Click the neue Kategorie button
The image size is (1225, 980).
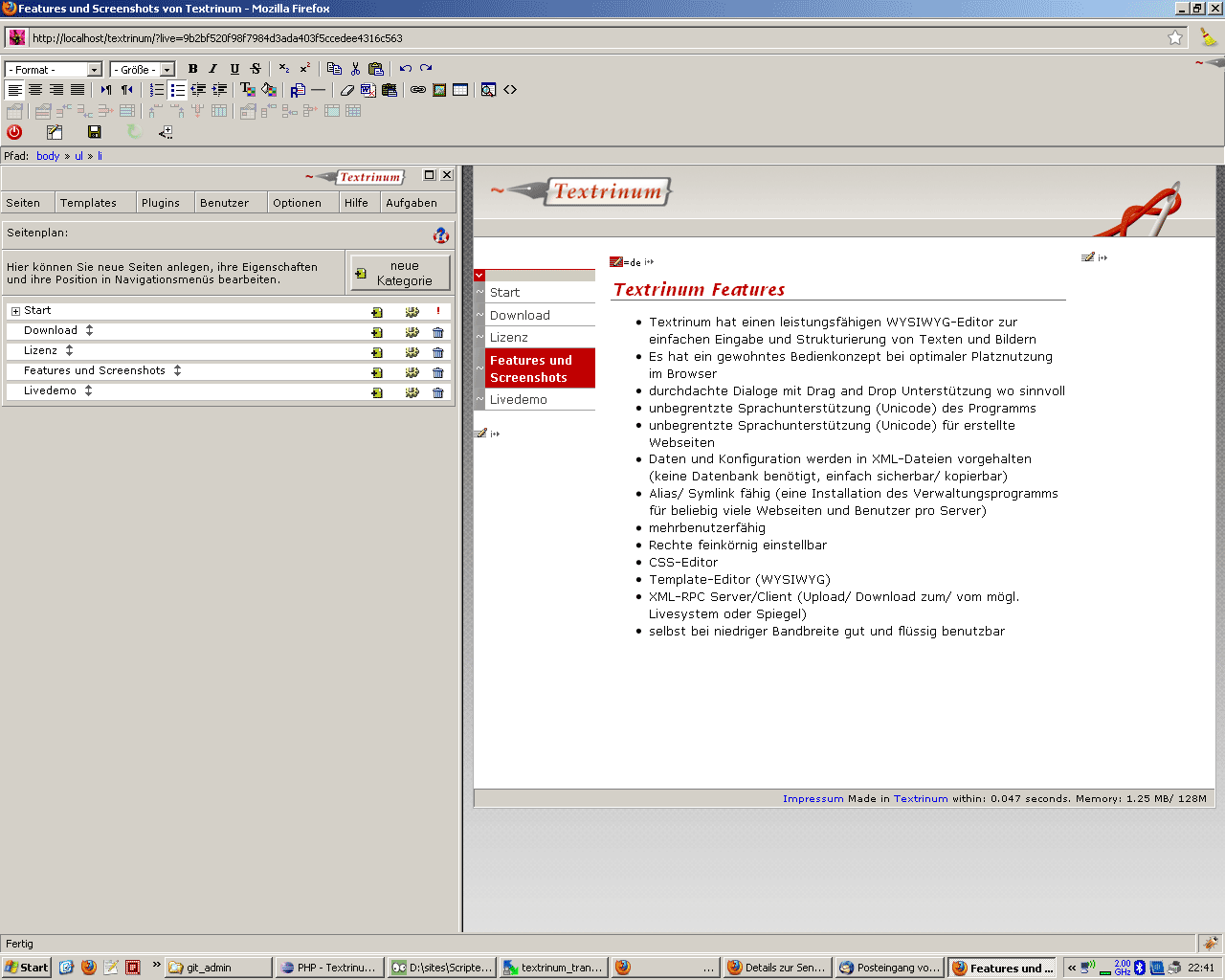(400, 273)
